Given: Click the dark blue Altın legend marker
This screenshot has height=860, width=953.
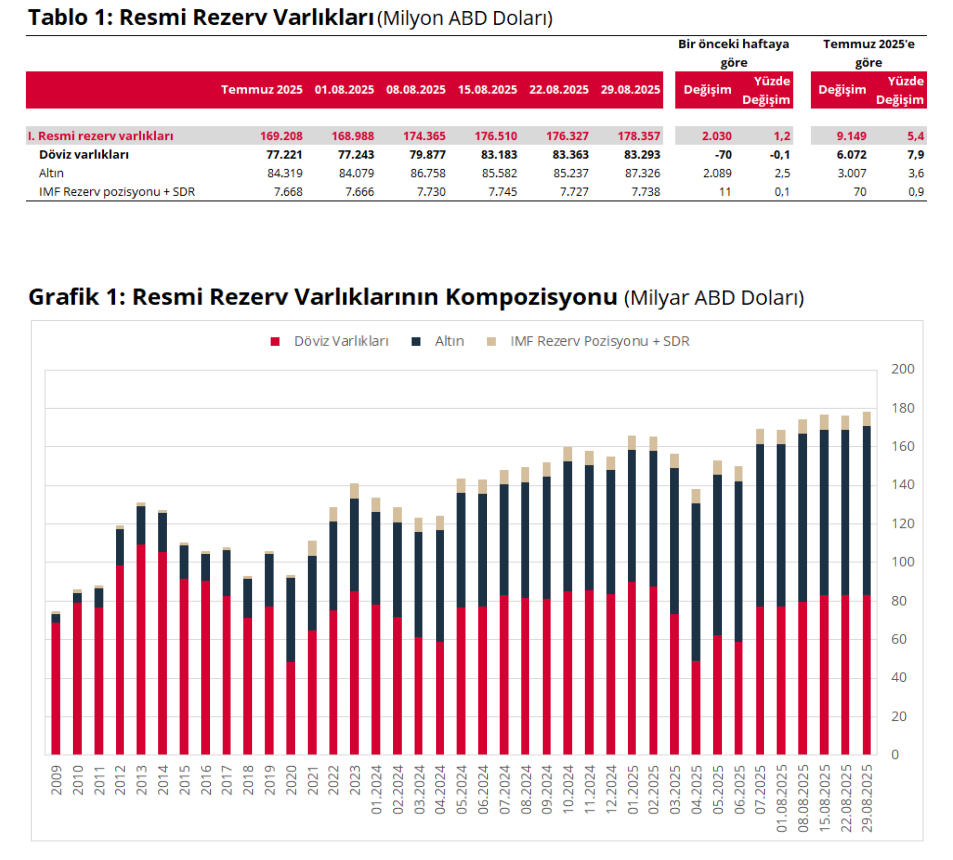Looking at the screenshot, I should click(415, 342).
